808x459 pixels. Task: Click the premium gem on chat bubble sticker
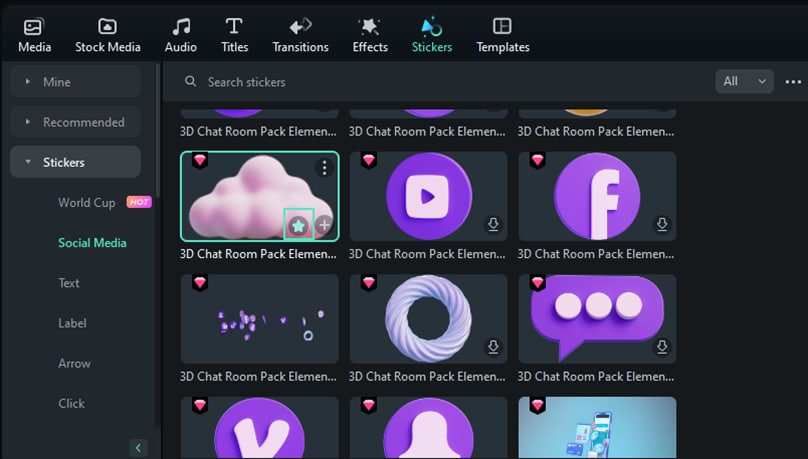point(537,283)
